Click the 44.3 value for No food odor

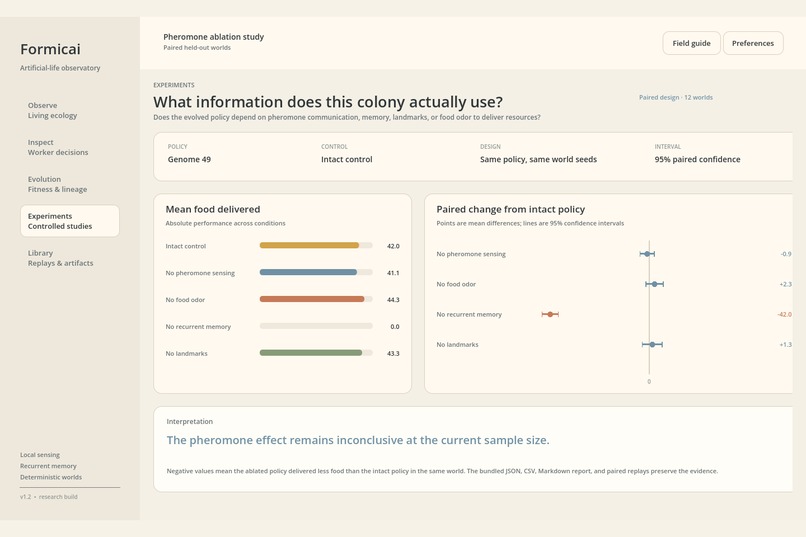coord(393,300)
